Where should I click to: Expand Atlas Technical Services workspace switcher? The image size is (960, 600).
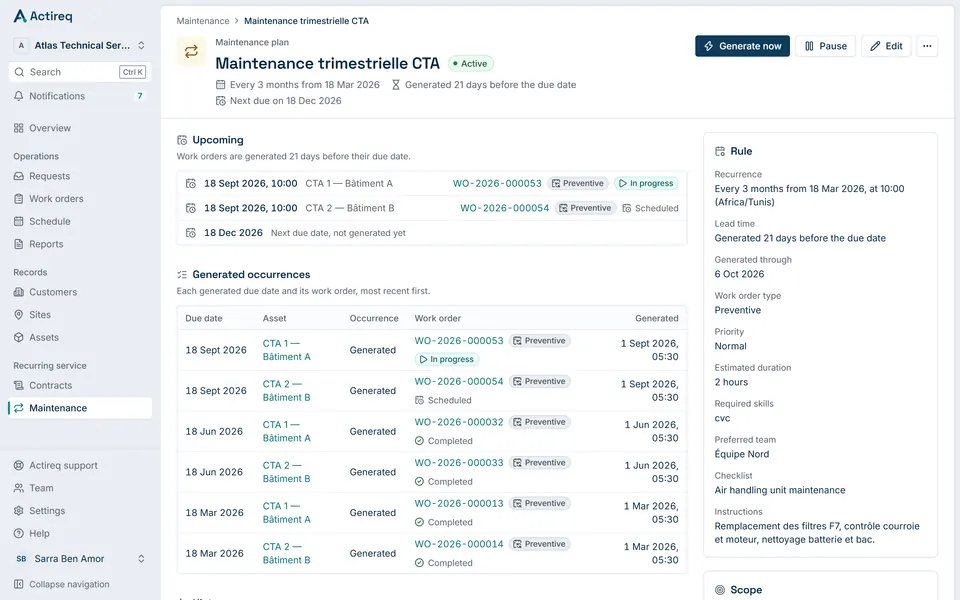click(80, 45)
